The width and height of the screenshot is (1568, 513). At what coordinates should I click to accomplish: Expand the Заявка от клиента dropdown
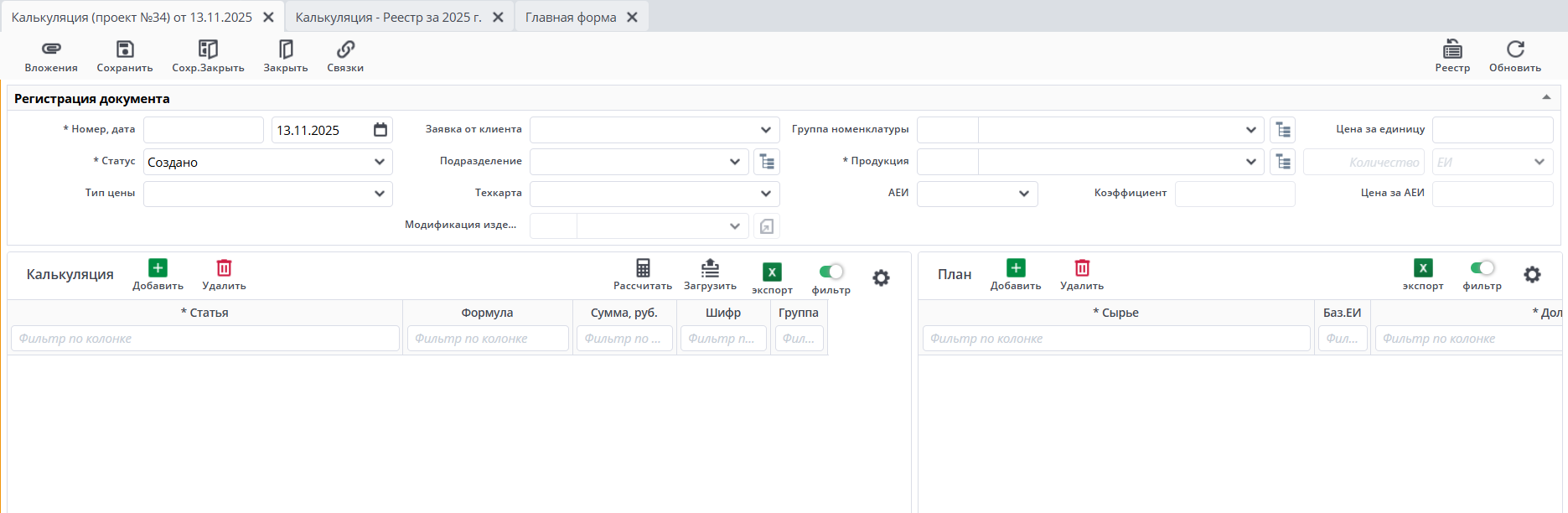click(765, 130)
